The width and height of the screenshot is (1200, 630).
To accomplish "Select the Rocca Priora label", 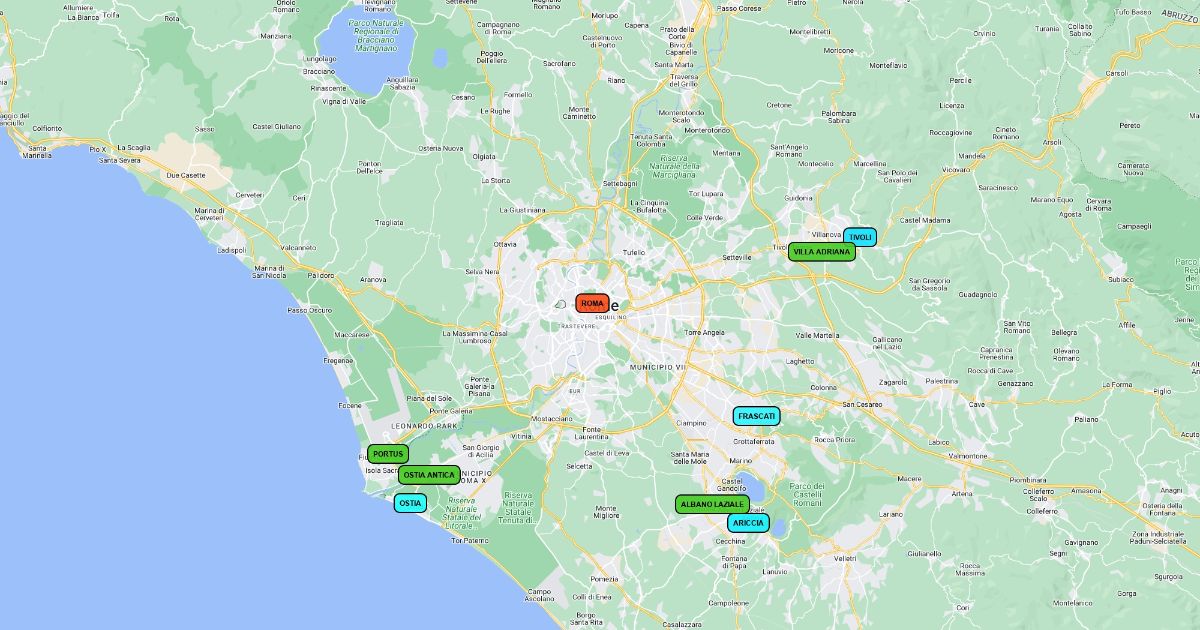I will click(835, 440).
